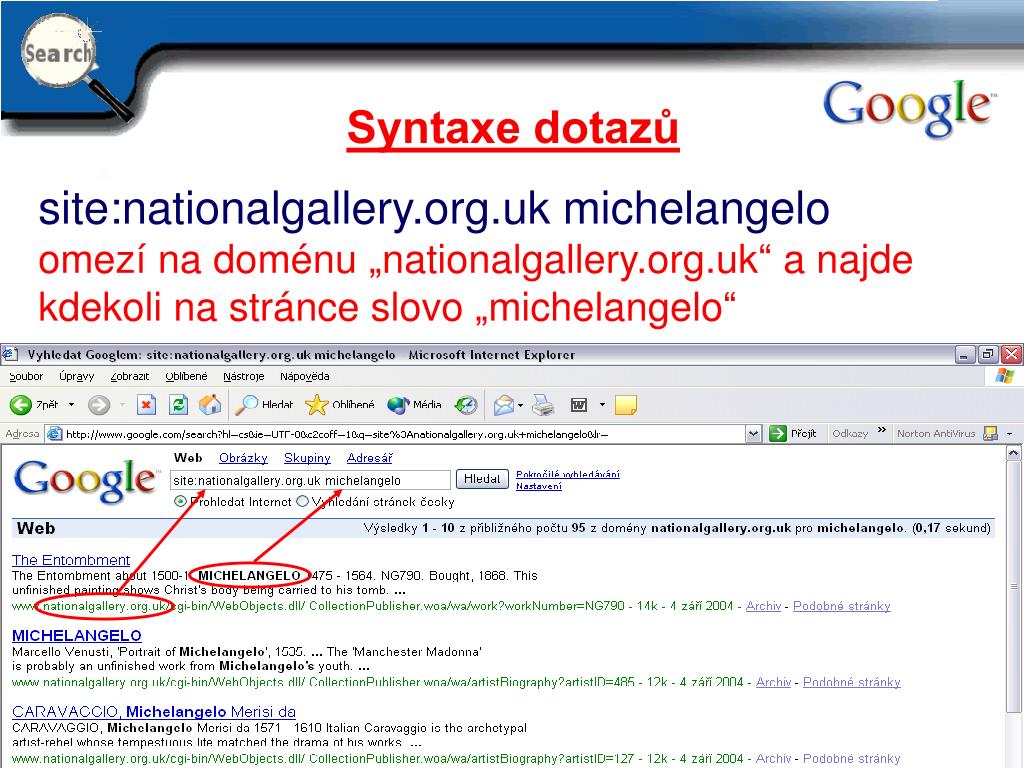This screenshot has height=768, width=1024.
Task: Open the MICHELANGELO search result title
Action: (77, 635)
